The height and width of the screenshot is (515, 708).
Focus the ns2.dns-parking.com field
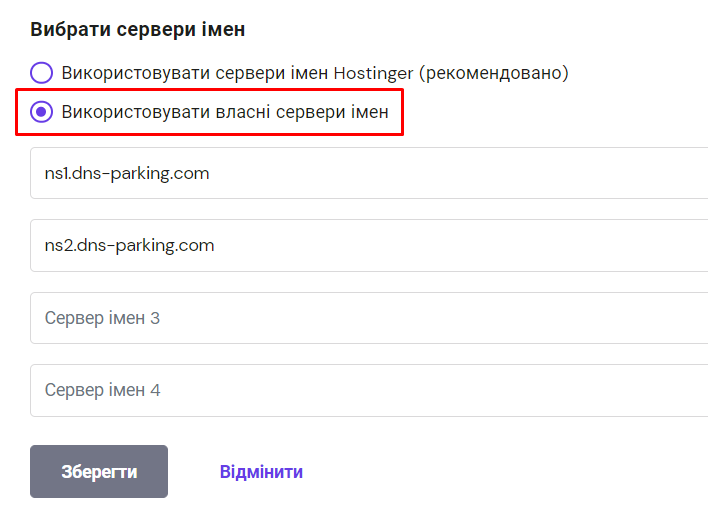point(368,245)
